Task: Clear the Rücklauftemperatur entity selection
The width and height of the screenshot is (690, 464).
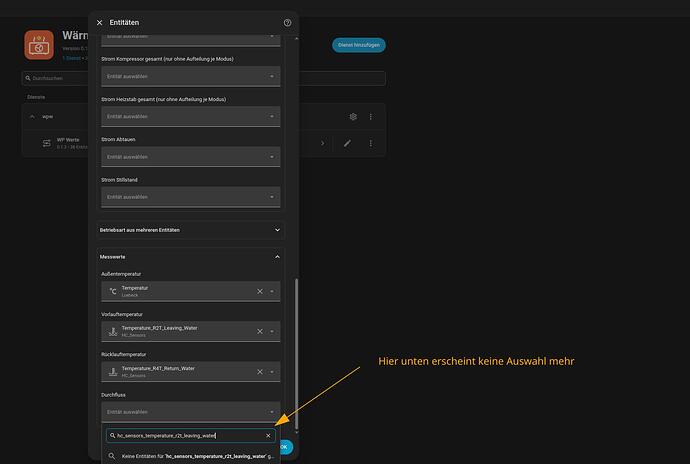Action: tap(260, 372)
